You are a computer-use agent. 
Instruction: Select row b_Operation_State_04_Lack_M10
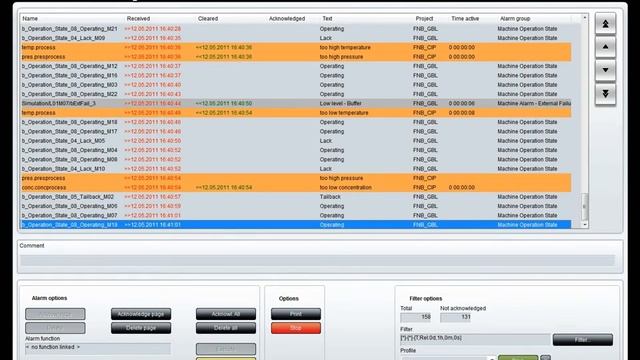coord(296,169)
